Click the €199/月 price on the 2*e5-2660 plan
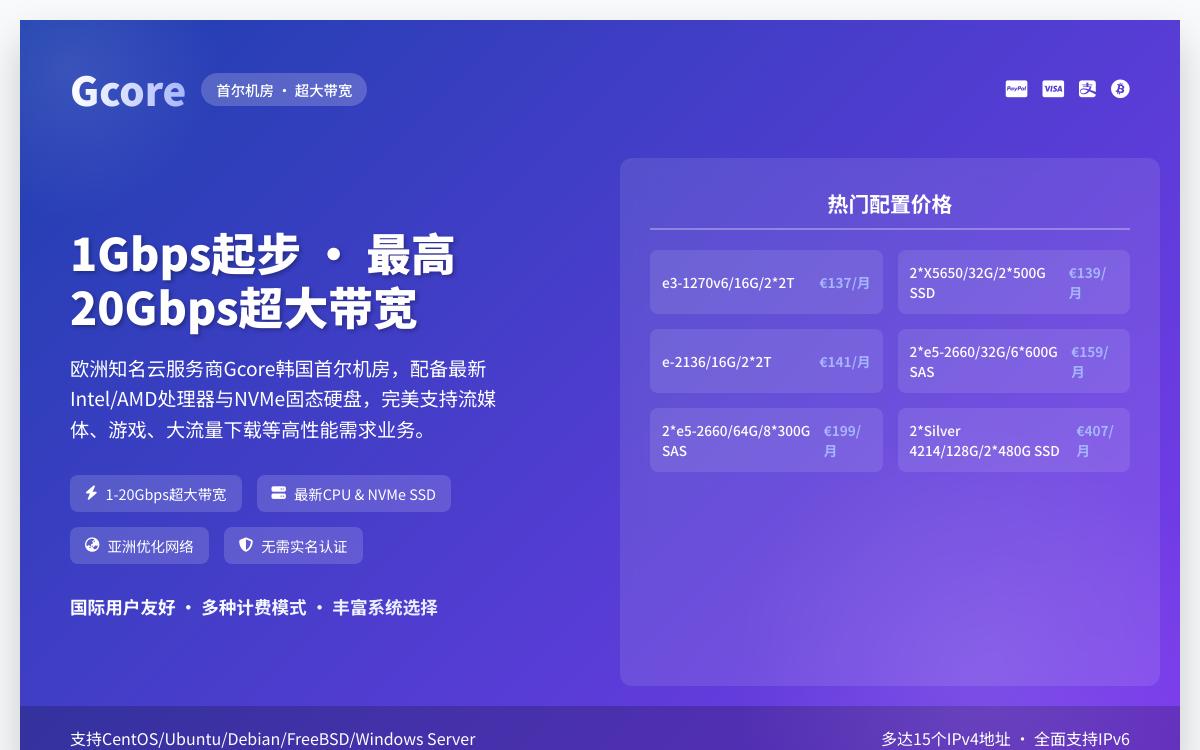This screenshot has height=750, width=1200. click(x=842, y=440)
